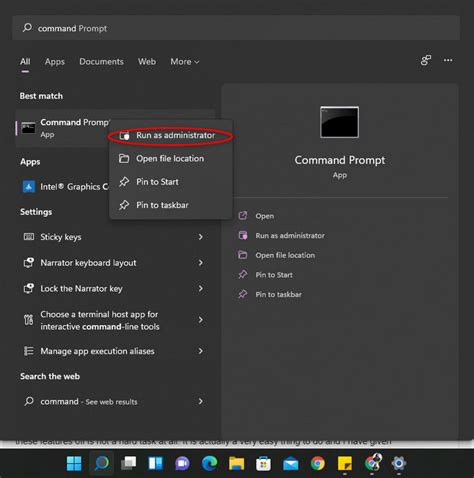Click Pin to Start in right pane

click(274, 275)
